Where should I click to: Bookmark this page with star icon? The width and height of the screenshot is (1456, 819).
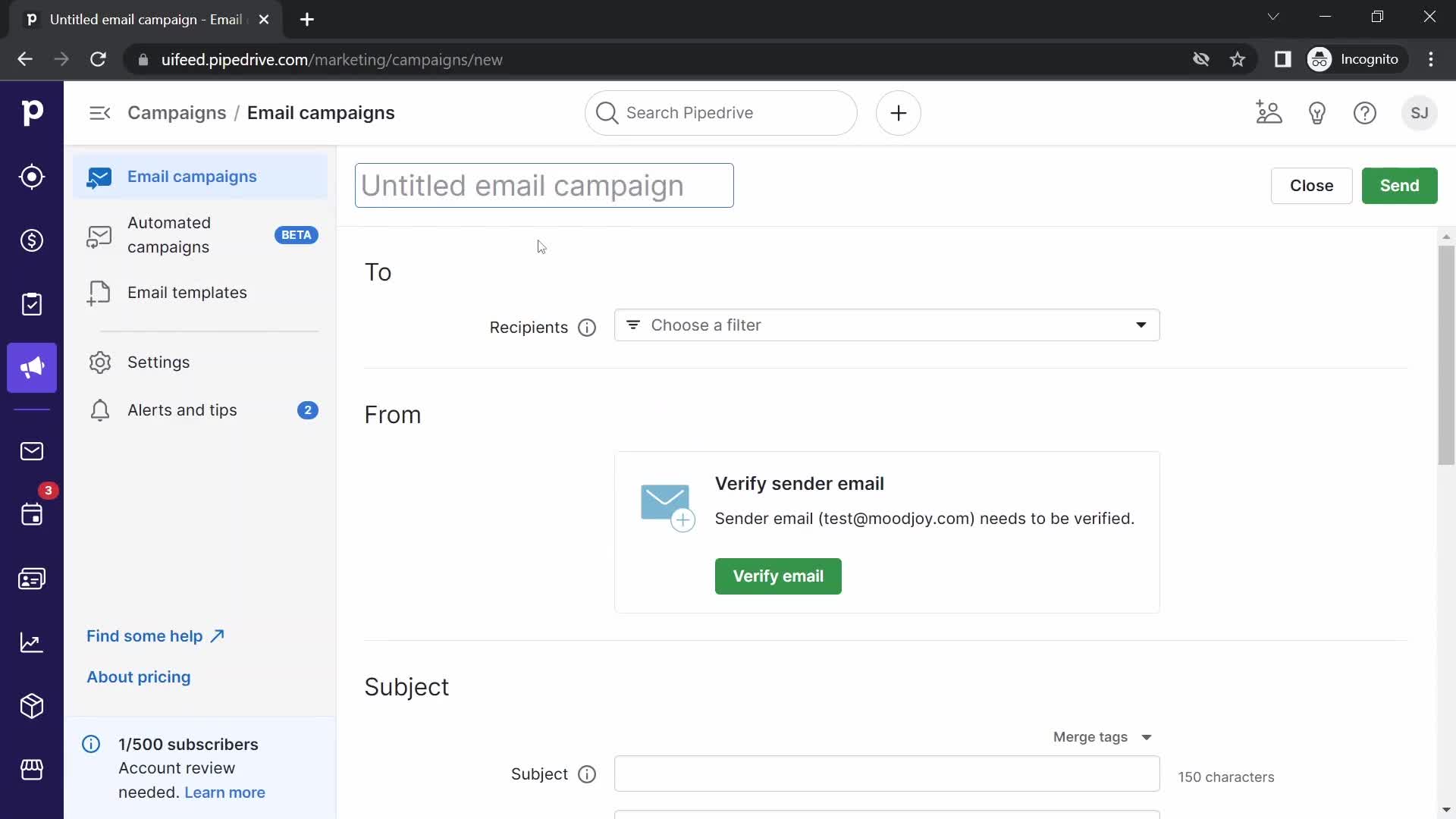1238,59
